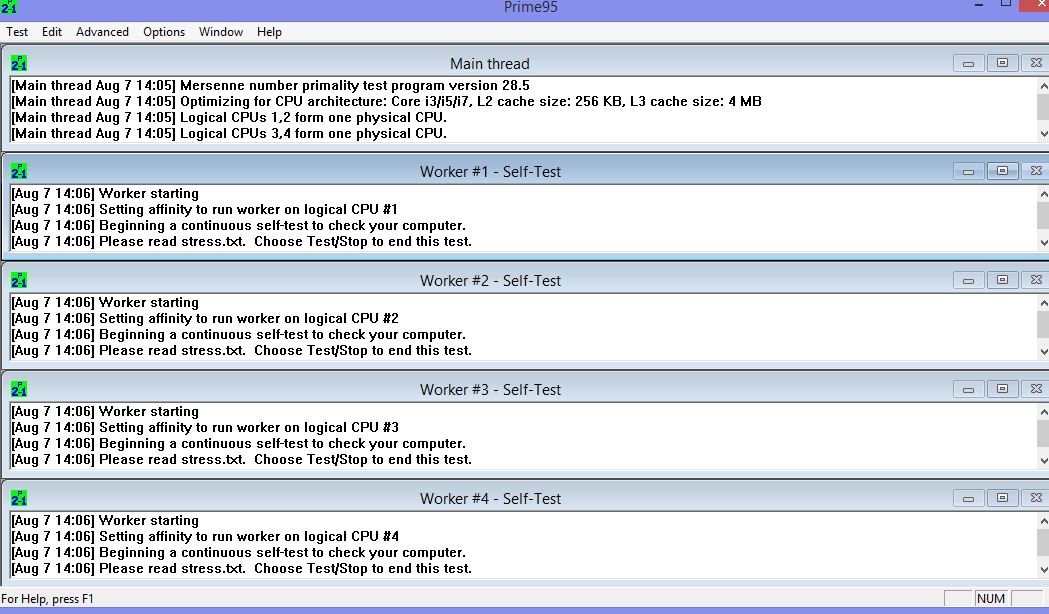Click 'Setting affinity' line for logical CPU #4
The image size is (1049, 614).
click(204, 536)
